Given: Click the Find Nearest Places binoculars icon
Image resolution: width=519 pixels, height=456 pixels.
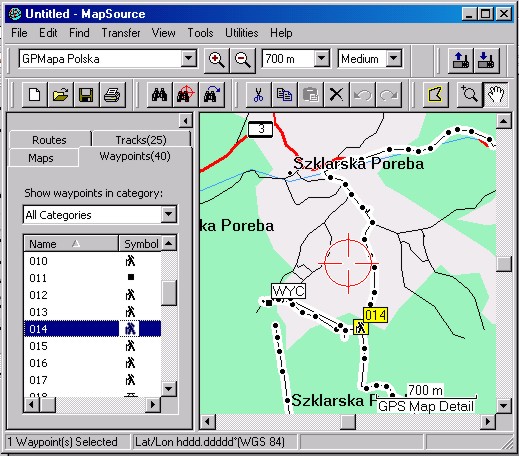Looking at the screenshot, I should point(185,95).
